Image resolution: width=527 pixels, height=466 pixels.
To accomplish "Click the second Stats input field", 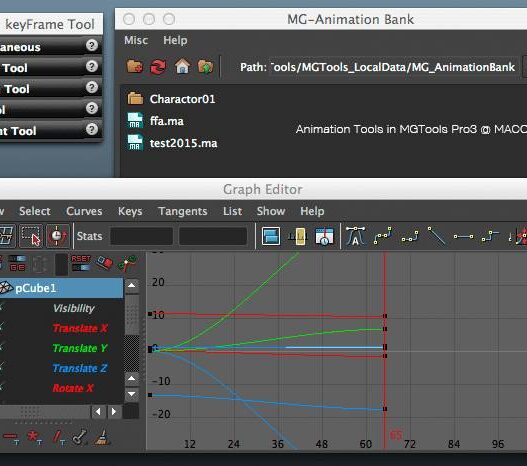I will [213, 236].
